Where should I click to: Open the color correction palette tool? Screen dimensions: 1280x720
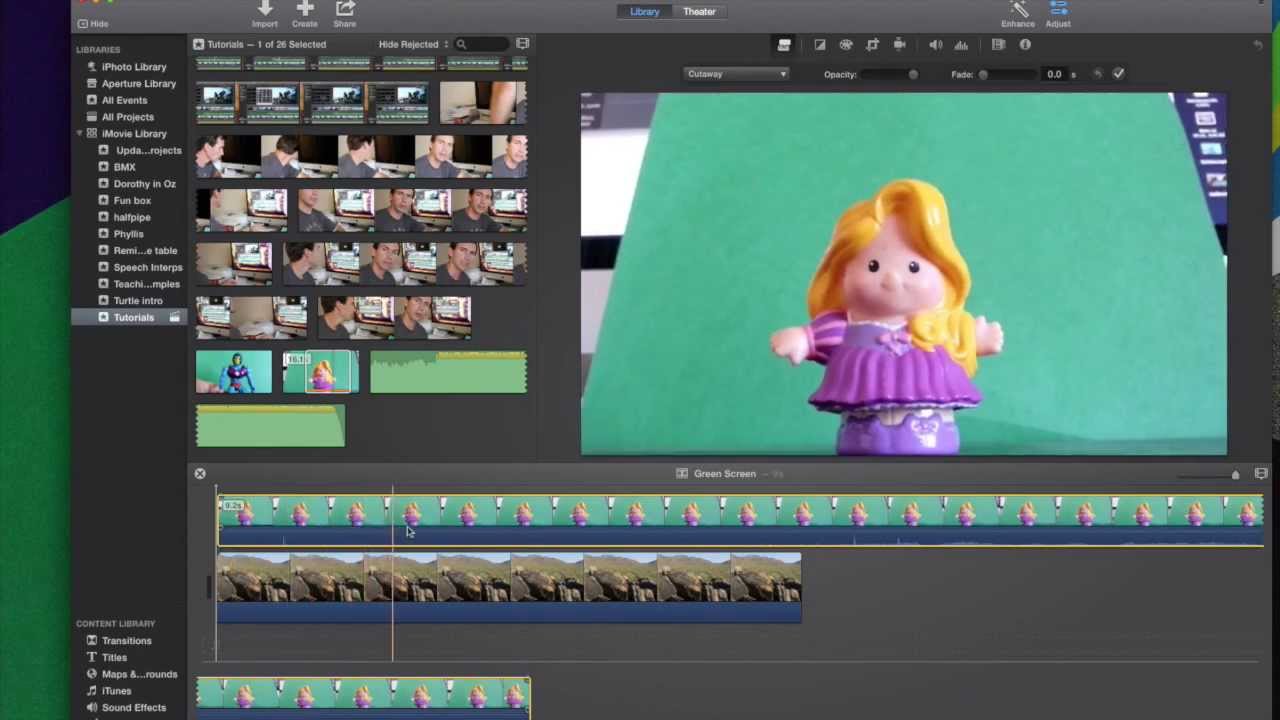pyautogui.click(x=846, y=44)
